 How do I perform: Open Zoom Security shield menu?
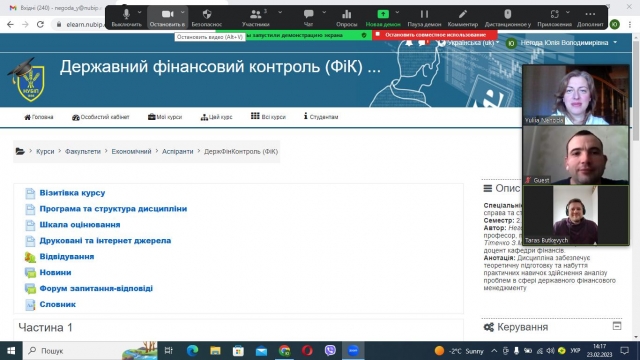pos(207,17)
